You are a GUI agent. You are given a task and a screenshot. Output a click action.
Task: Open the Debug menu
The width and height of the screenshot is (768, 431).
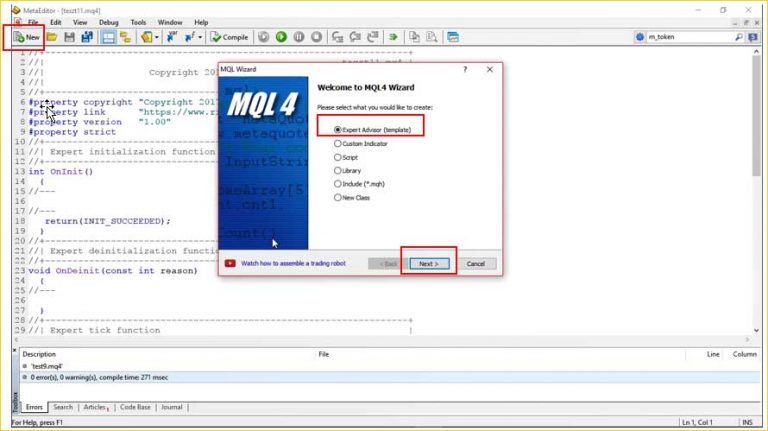coord(109,23)
